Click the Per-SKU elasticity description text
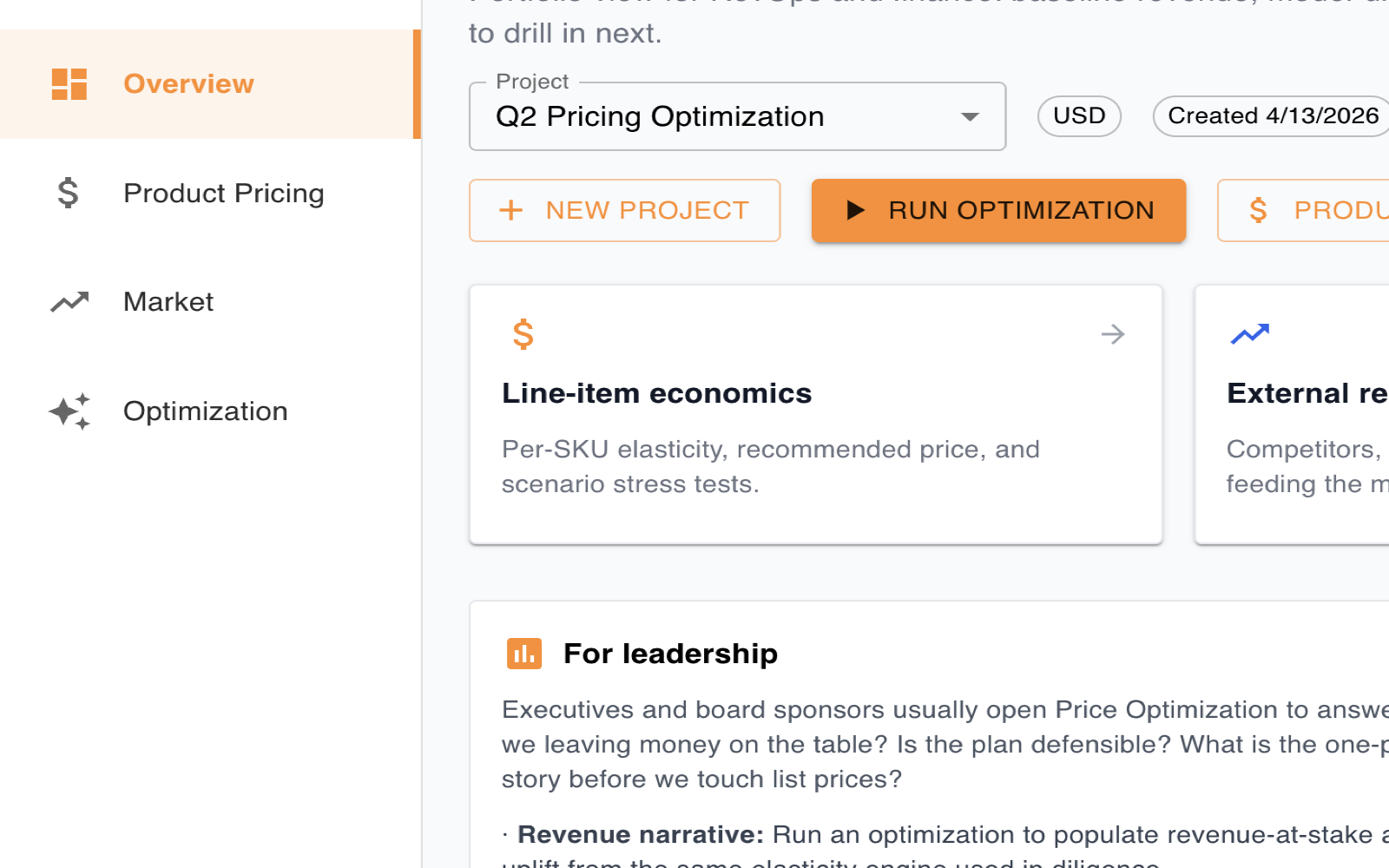Viewport: 1389px width, 868px height. (x=770, y=466)
